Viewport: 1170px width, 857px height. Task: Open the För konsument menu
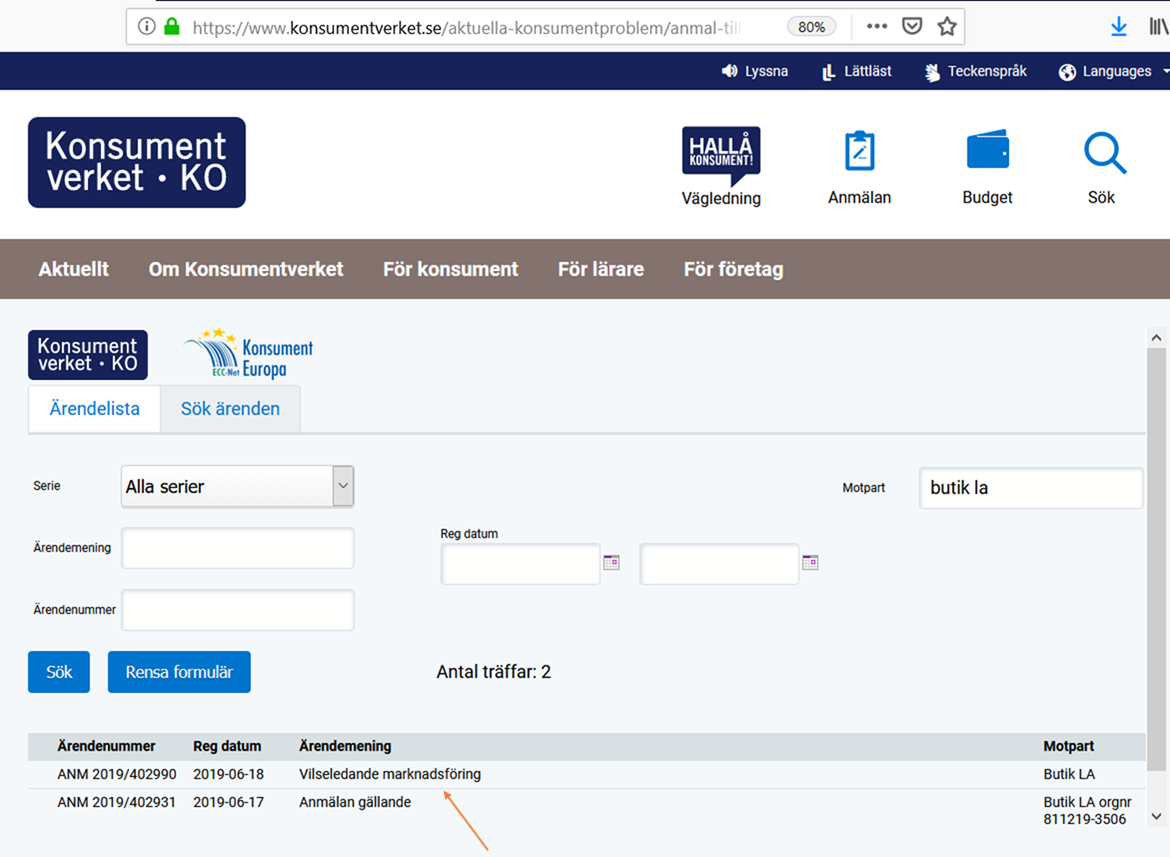pyautogui.click(x=451, y=269)
